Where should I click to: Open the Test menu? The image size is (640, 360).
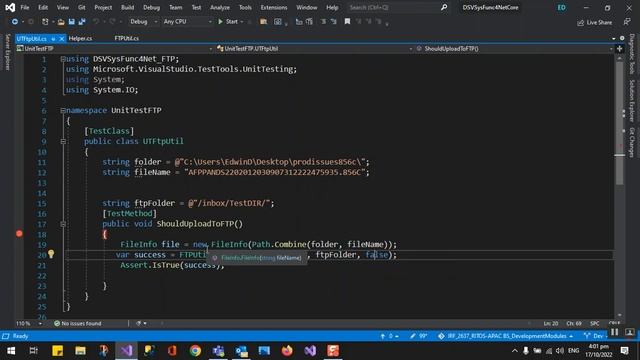pos(196,7)
